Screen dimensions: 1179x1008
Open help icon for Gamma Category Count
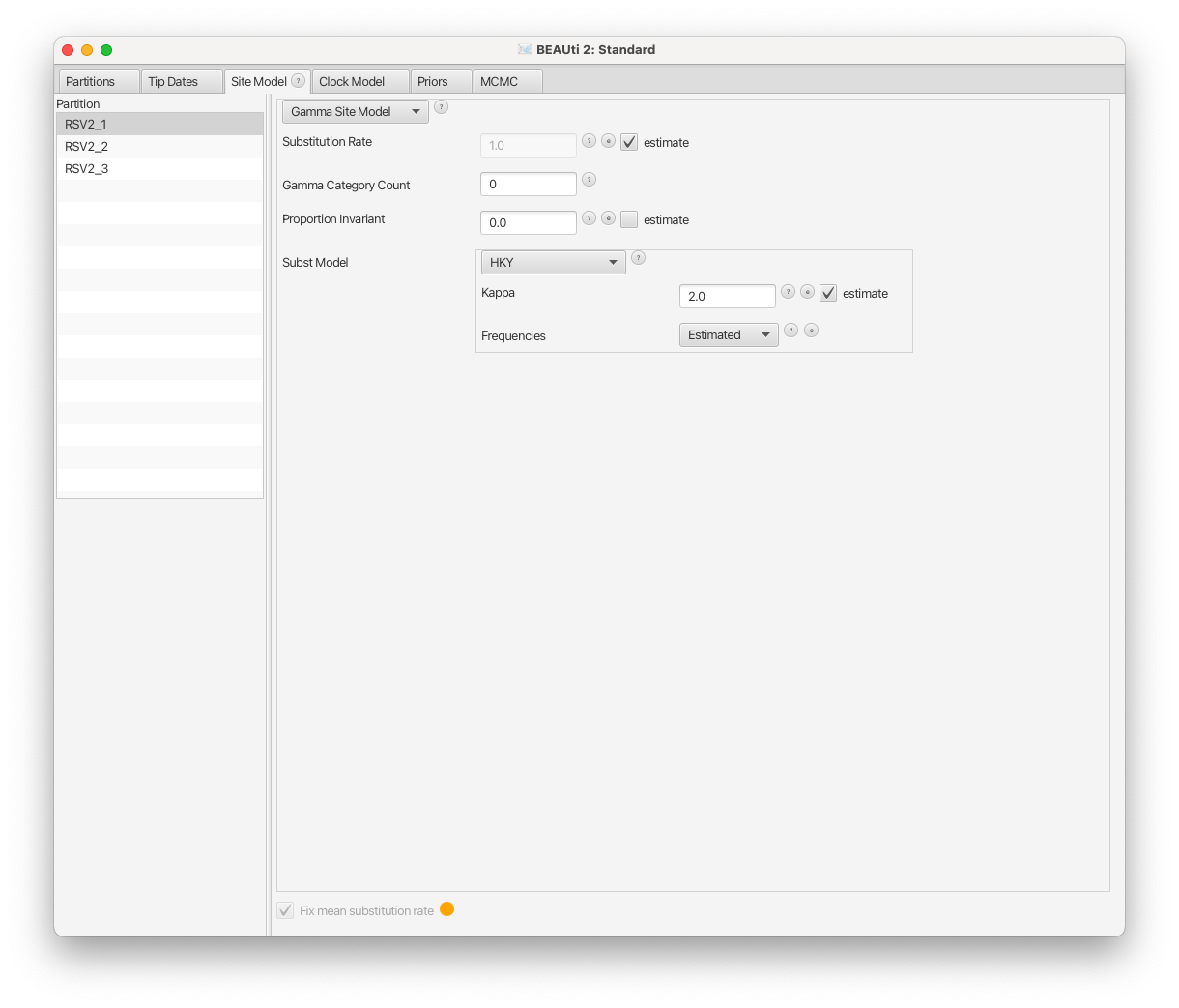click(589, 179)
